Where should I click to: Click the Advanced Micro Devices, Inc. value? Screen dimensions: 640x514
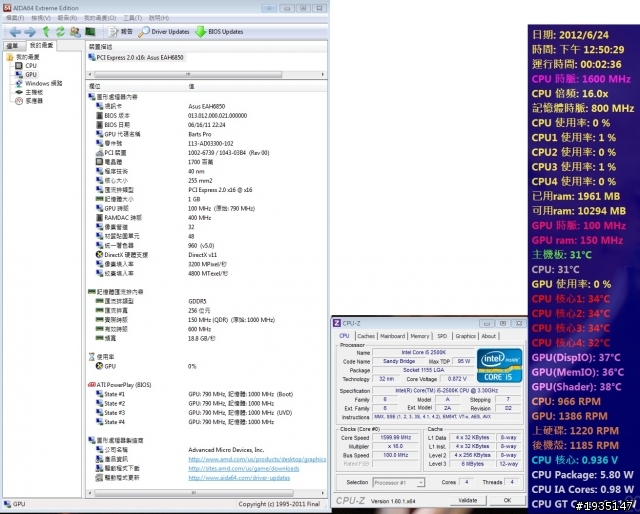(x=226, y=450)
